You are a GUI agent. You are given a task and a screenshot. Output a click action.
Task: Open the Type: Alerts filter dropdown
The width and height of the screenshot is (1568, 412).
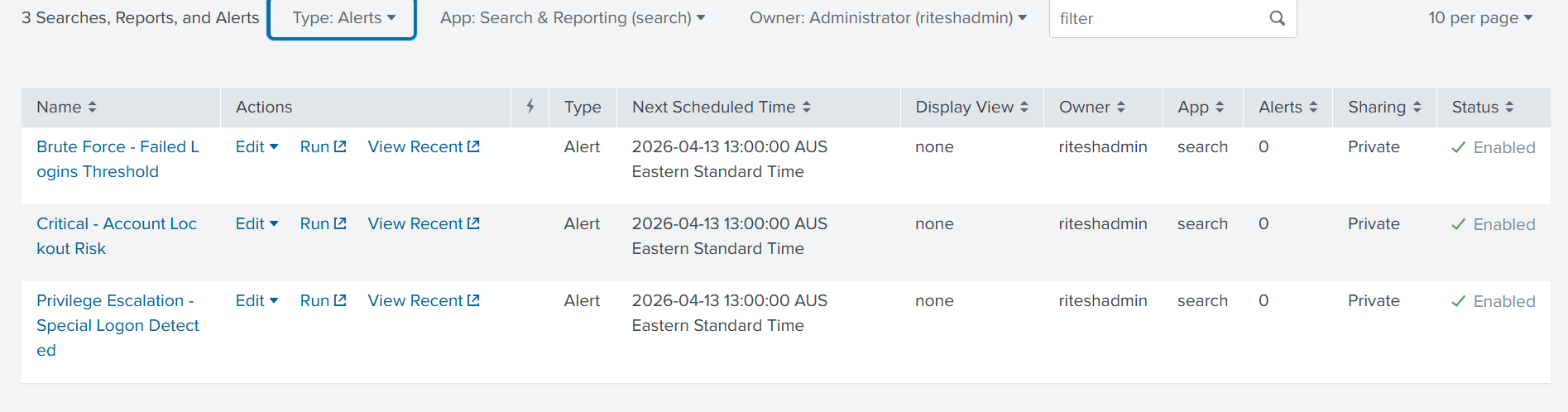[x=343, y=18]
